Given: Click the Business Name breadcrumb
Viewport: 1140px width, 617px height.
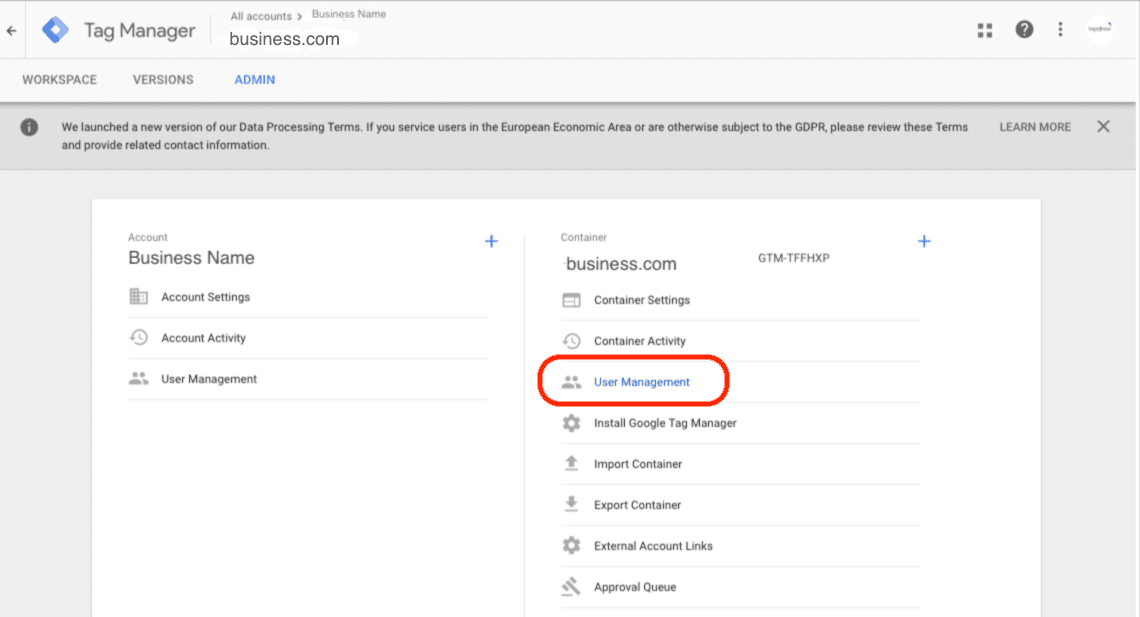Looking at the screenshot, I should [349, 14].
